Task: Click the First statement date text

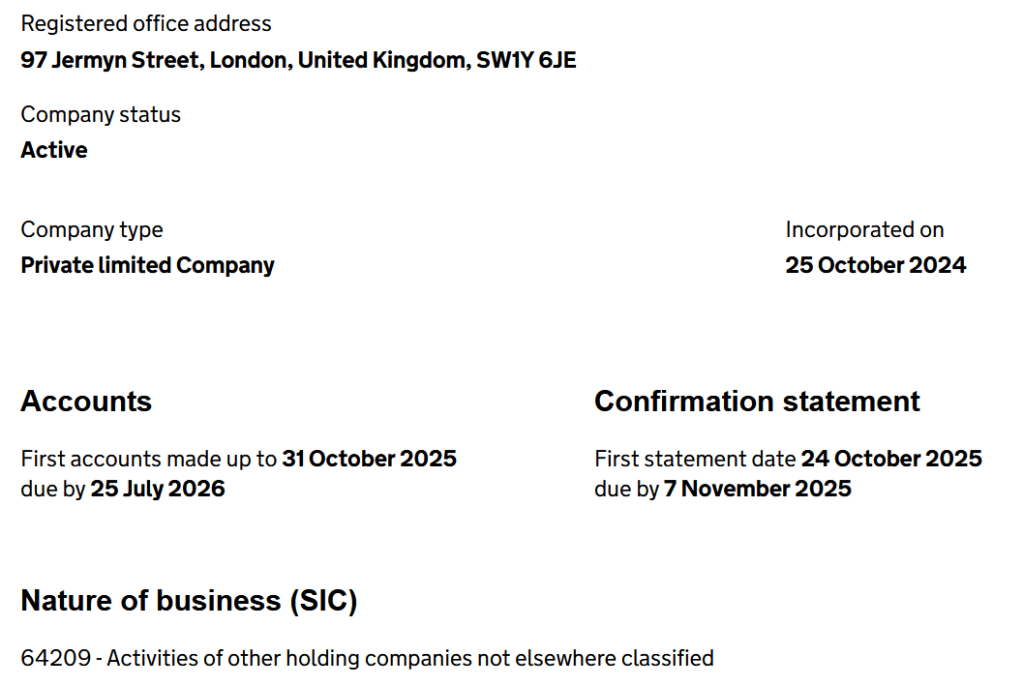Action: (695, 459)
